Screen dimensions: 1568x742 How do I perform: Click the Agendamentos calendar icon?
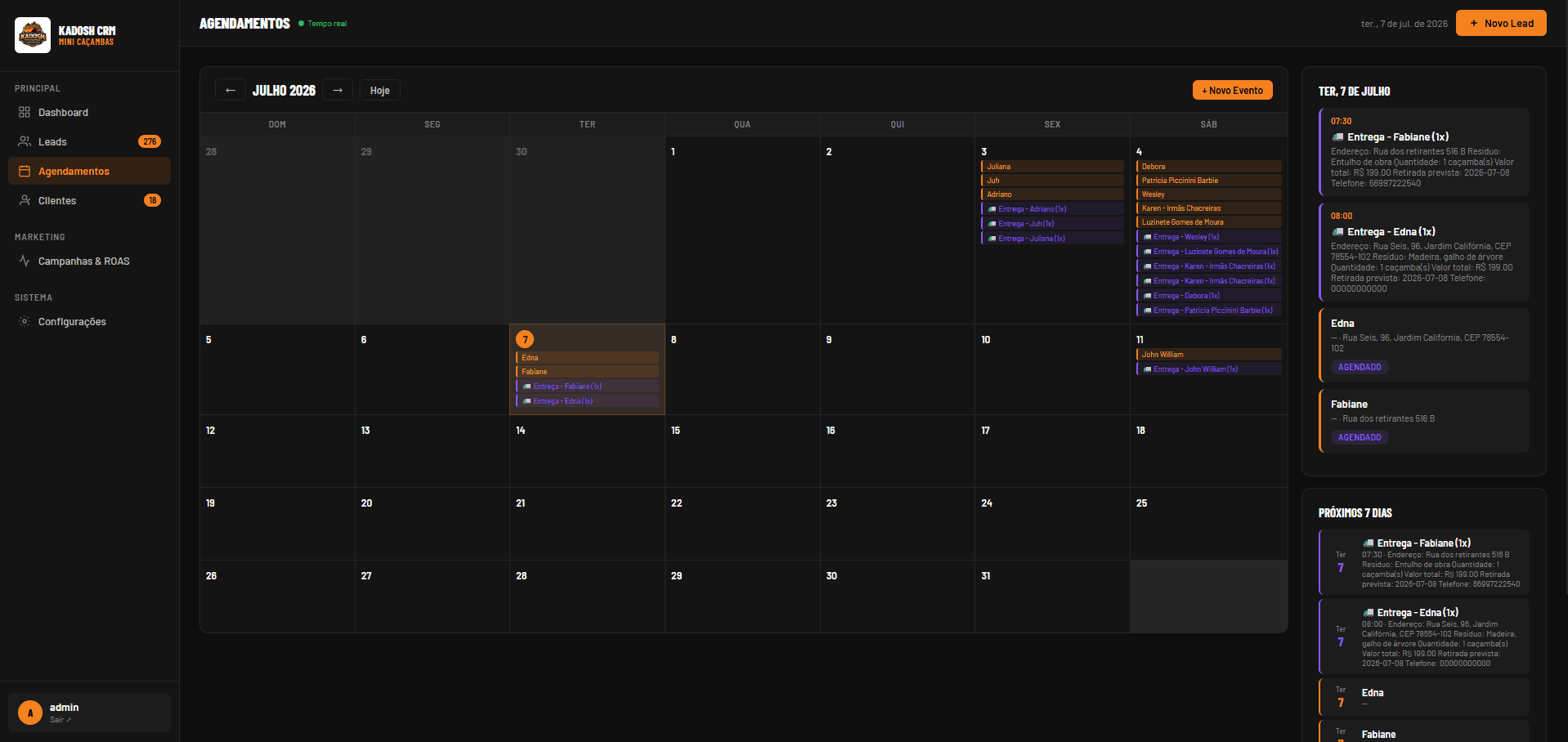[x=25, y=171]
